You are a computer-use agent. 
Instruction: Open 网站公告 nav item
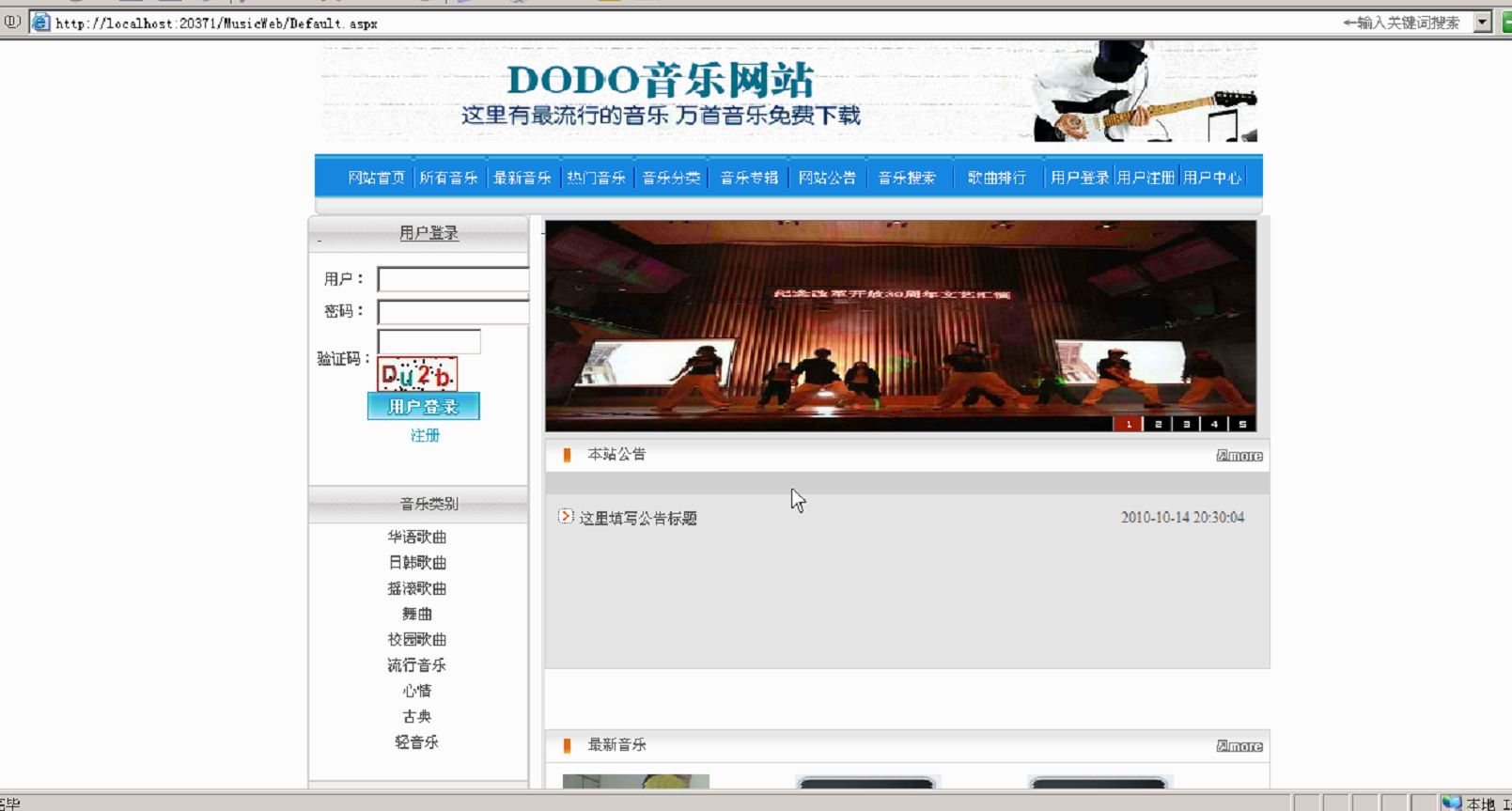tap(827, 178)
